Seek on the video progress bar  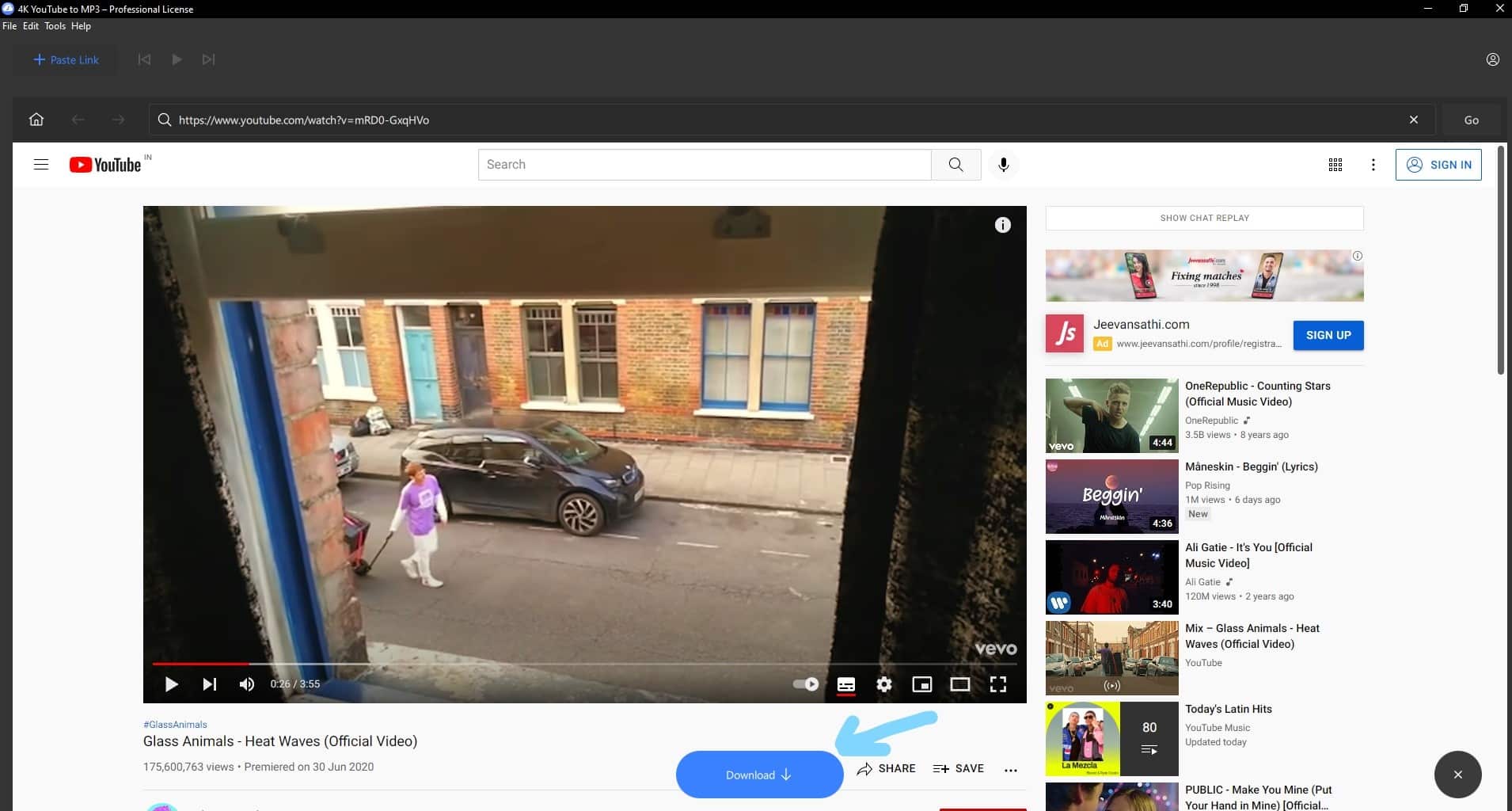(x=584, y=664)
